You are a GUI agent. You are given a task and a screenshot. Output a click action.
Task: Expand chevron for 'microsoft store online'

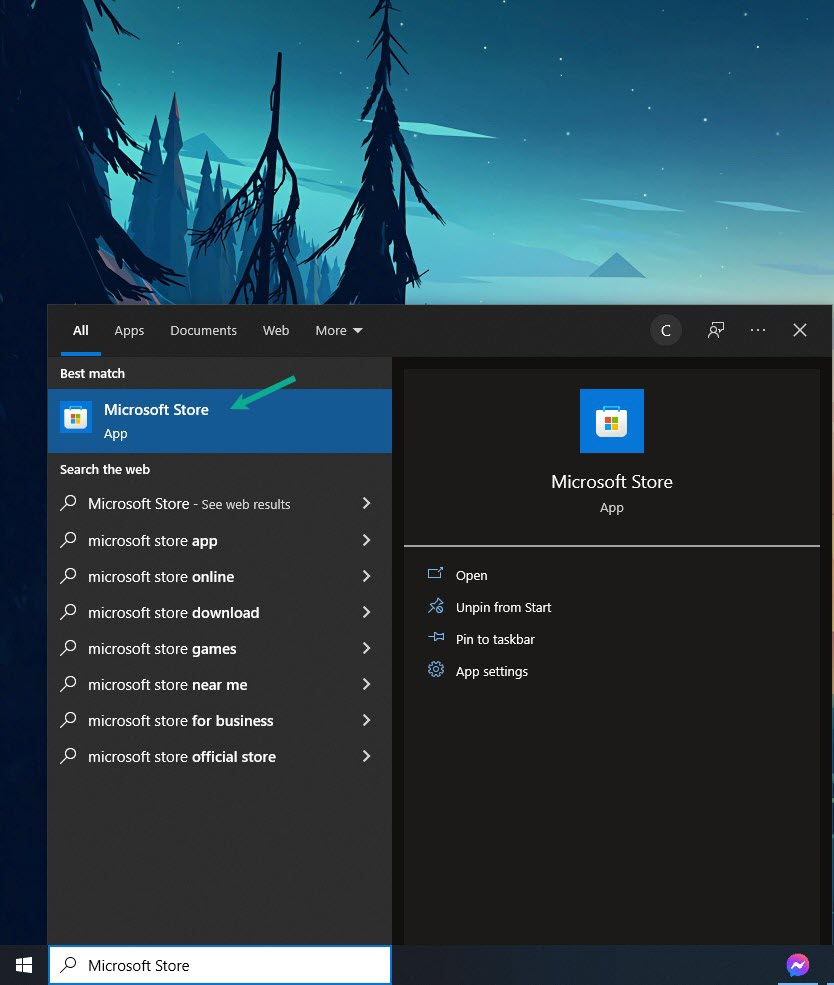367,576
